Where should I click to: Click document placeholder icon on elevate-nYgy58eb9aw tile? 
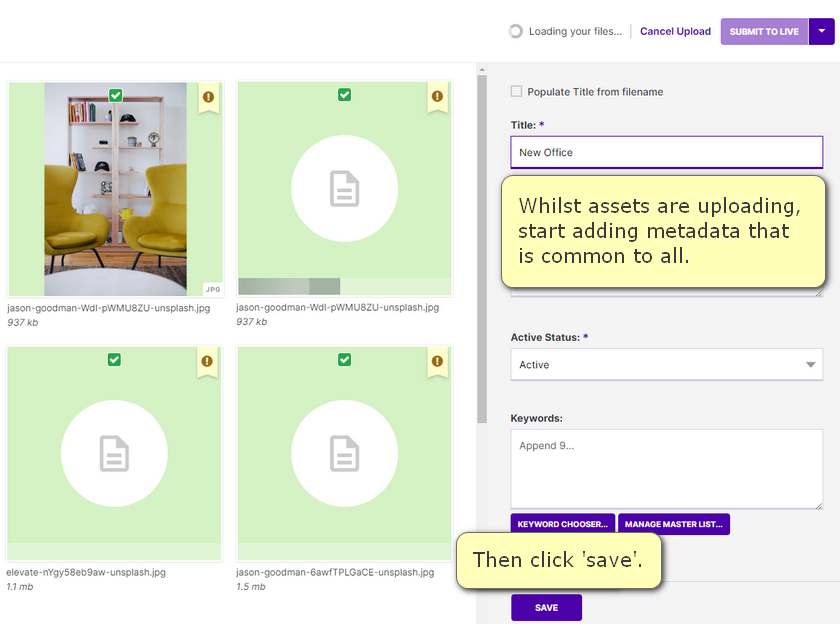click(x=114, y=454)
